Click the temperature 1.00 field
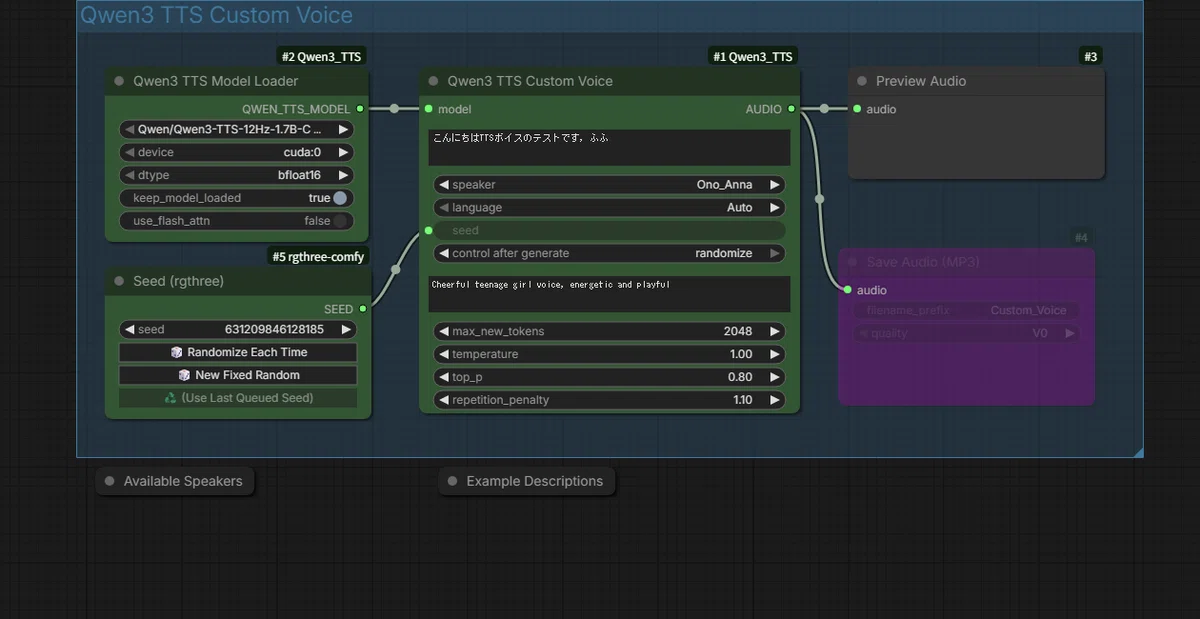Image resolution: width=1200 pixels, height=619 pixels. point(609,354)
